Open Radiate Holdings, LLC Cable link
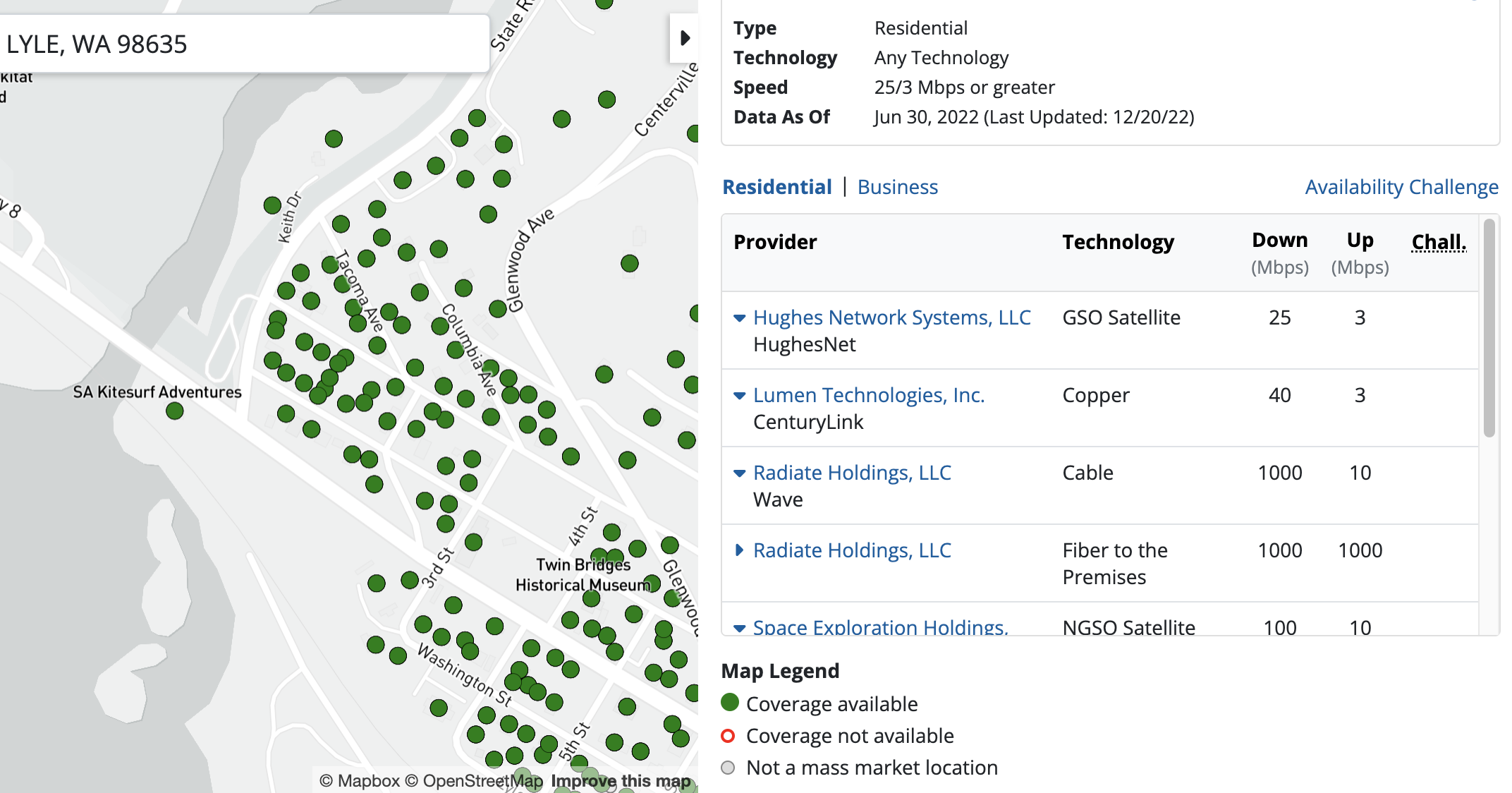 [852, 473]
